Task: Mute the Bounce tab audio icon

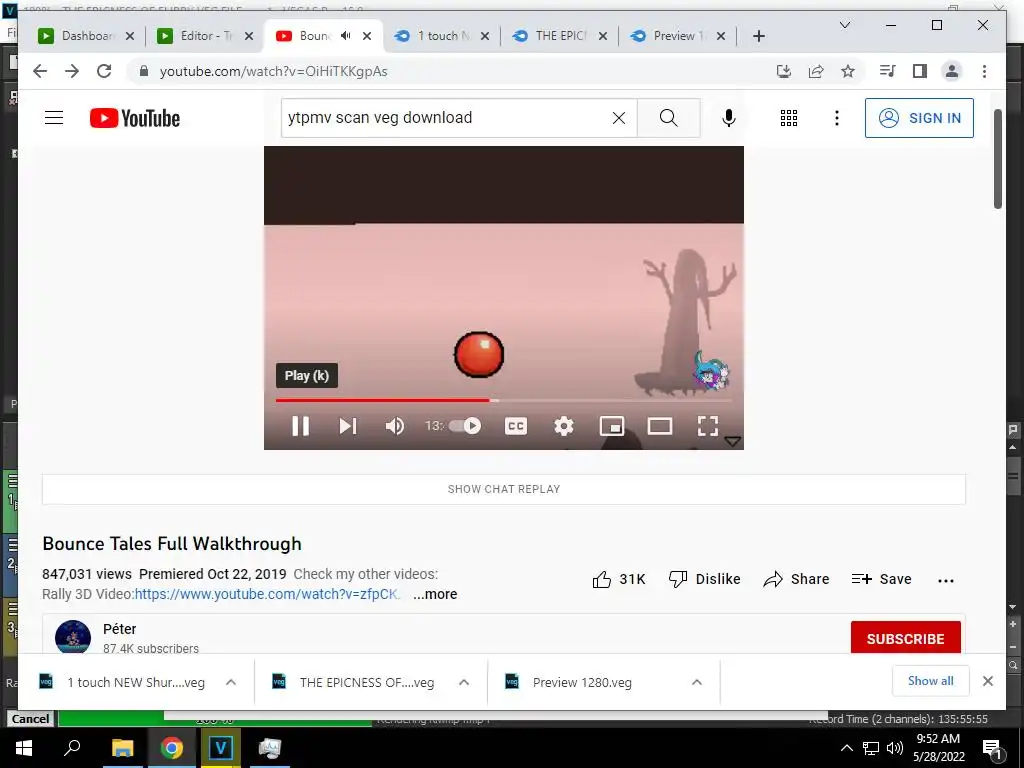Action: pos(346,36)
